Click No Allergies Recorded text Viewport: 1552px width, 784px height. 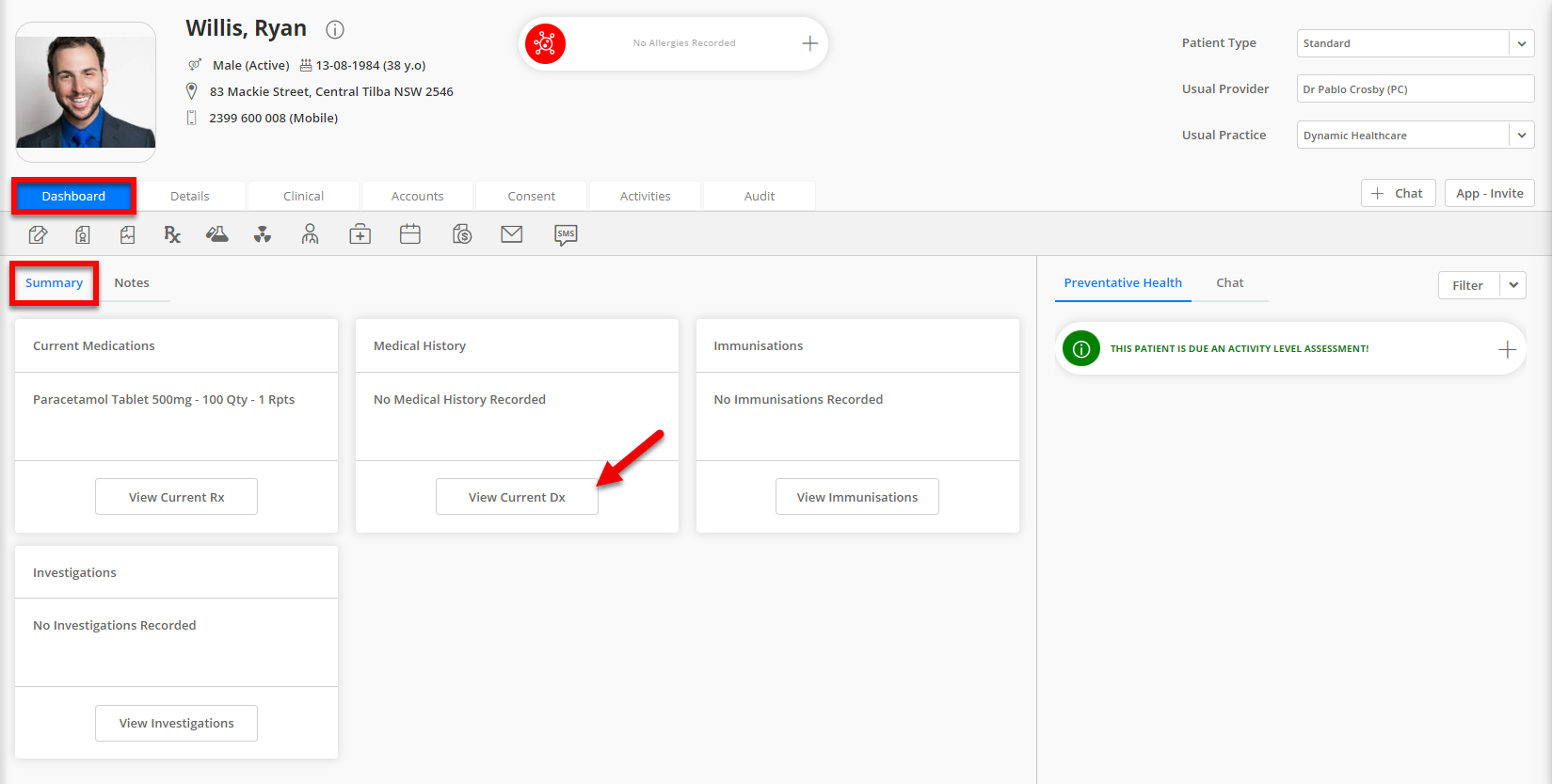click(x=684, y=43)
